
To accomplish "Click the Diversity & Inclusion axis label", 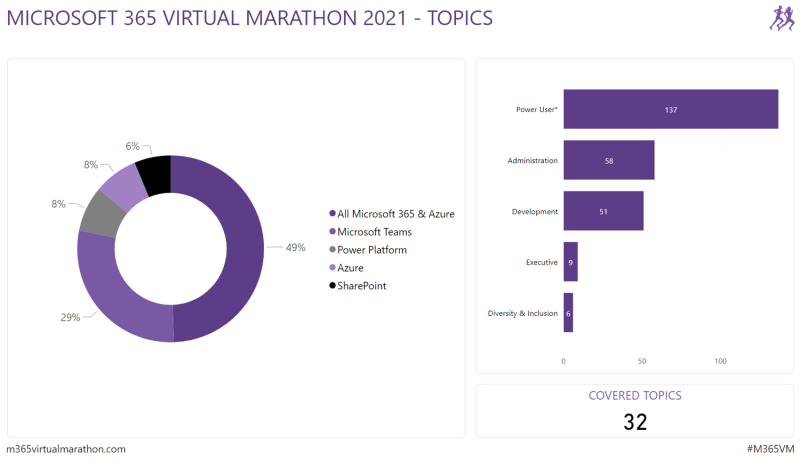I will coord(522,313).
